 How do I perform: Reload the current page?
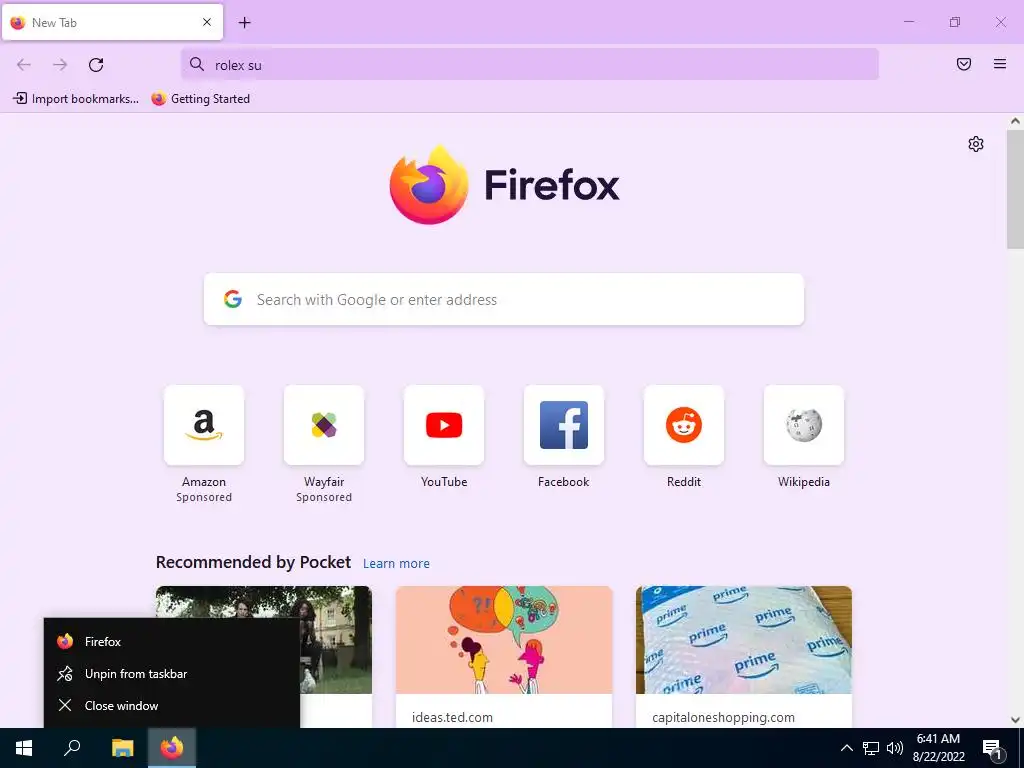96,65
